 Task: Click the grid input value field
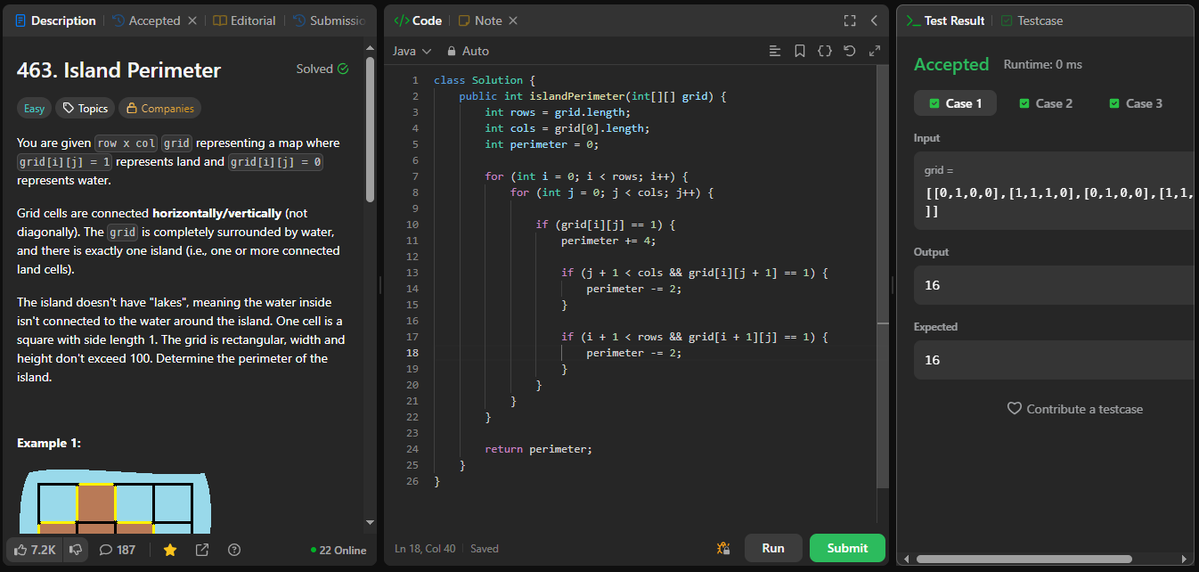tap(1056, 191)
